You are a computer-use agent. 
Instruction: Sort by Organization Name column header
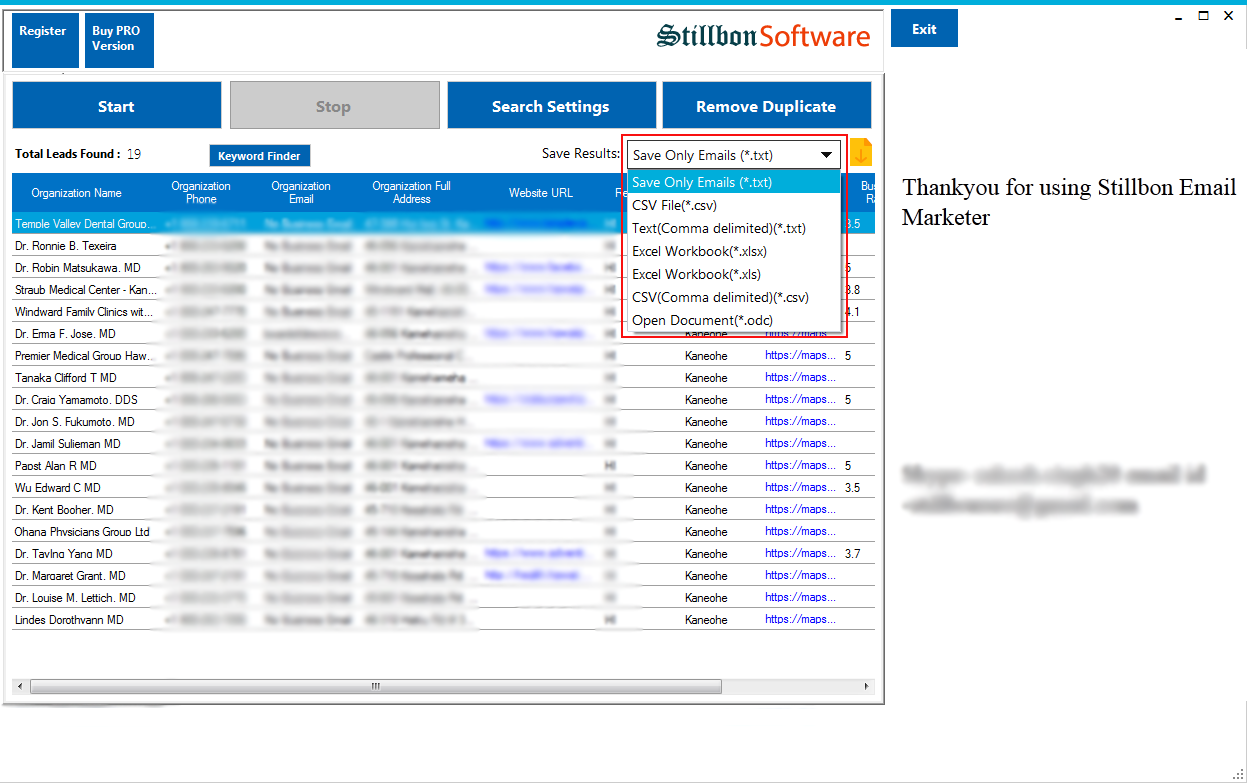click(x=76, y=193)
